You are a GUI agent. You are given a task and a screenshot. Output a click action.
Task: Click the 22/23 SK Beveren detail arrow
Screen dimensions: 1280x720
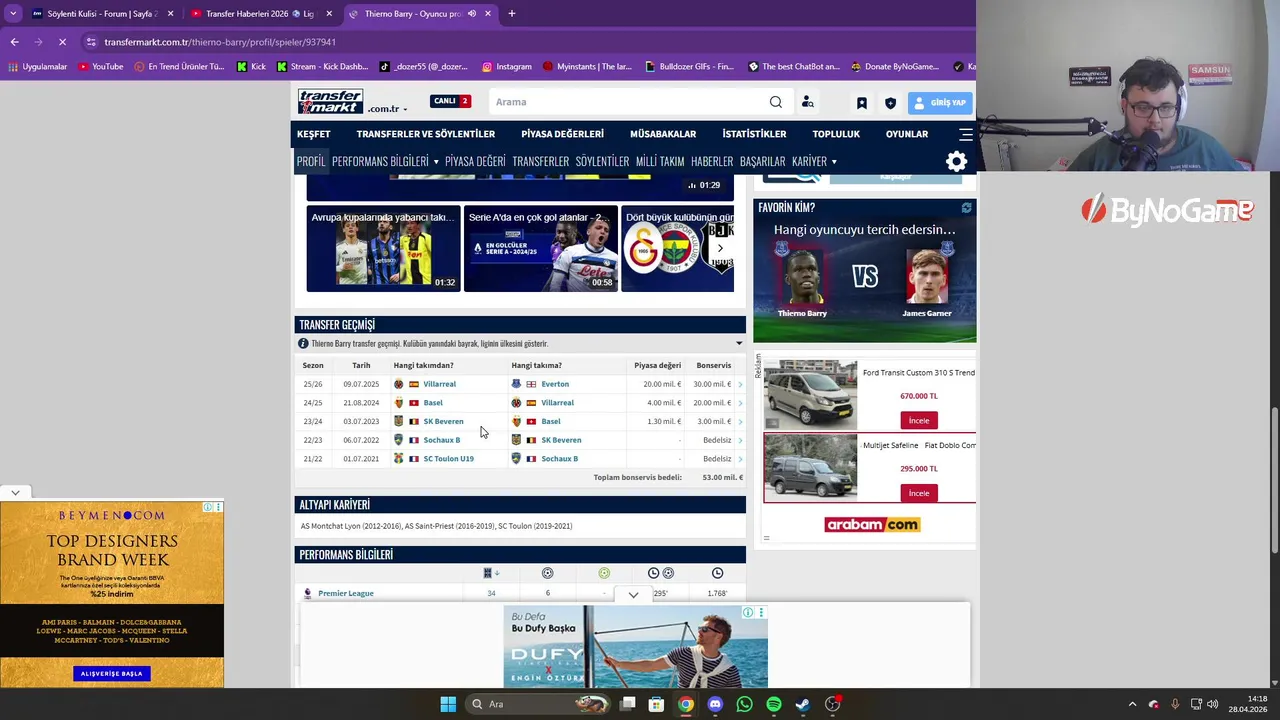coord(740,440)
